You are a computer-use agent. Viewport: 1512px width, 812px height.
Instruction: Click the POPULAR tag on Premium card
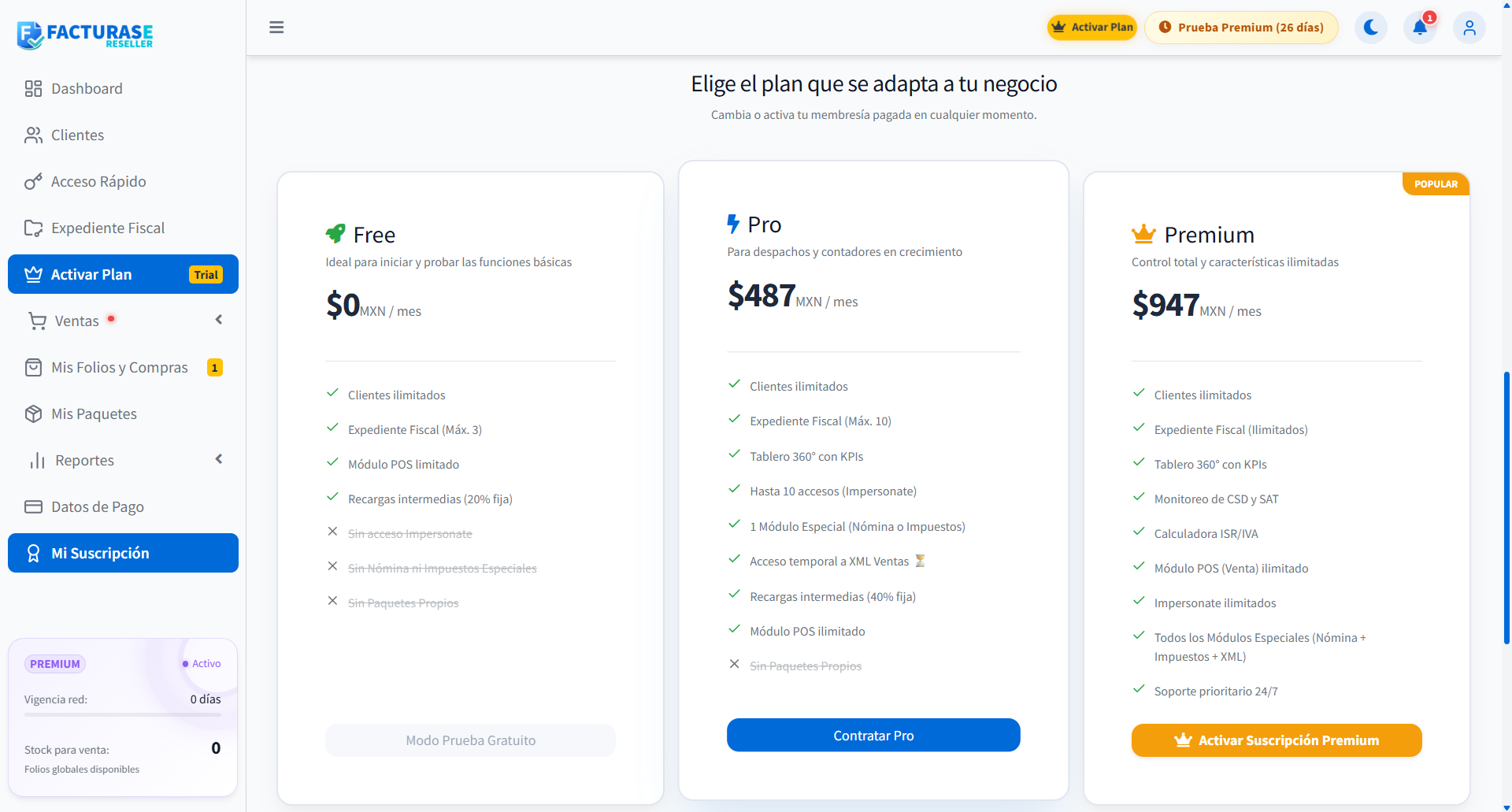1436,184
